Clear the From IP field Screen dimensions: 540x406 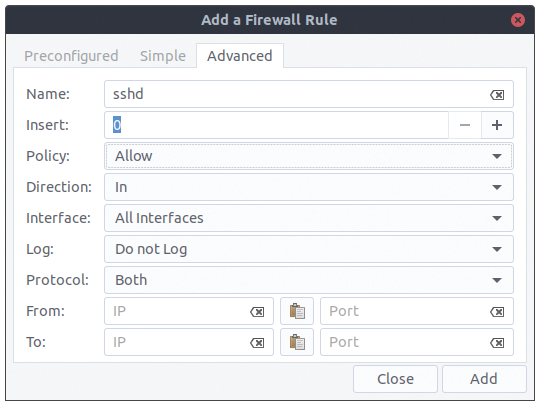[x=257, y=312]
